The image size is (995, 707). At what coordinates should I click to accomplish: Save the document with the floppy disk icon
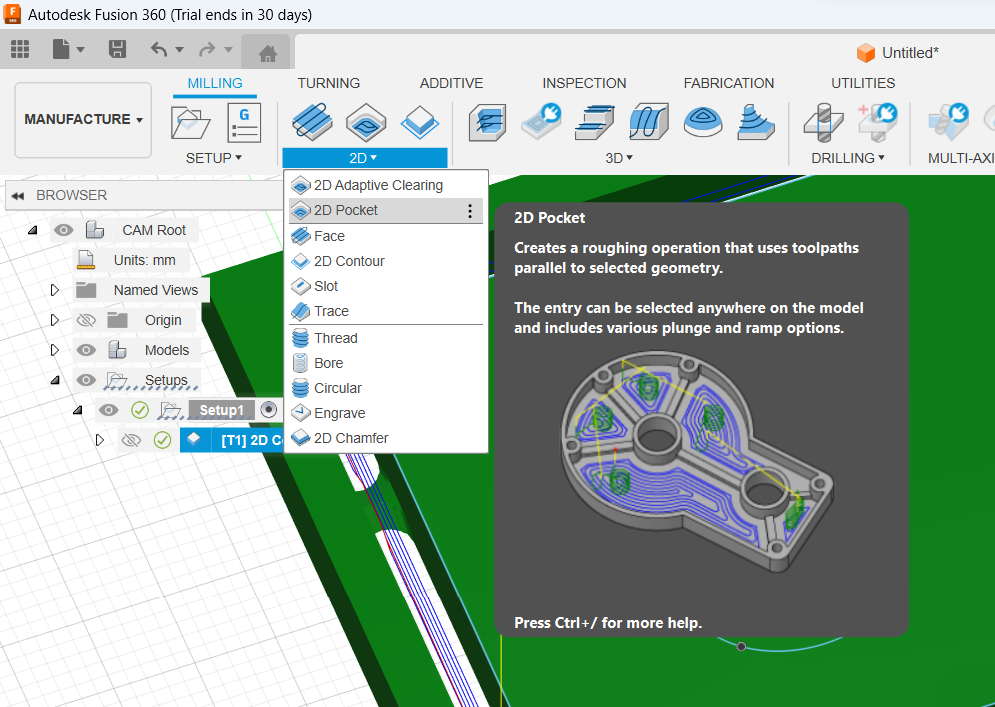117,50
